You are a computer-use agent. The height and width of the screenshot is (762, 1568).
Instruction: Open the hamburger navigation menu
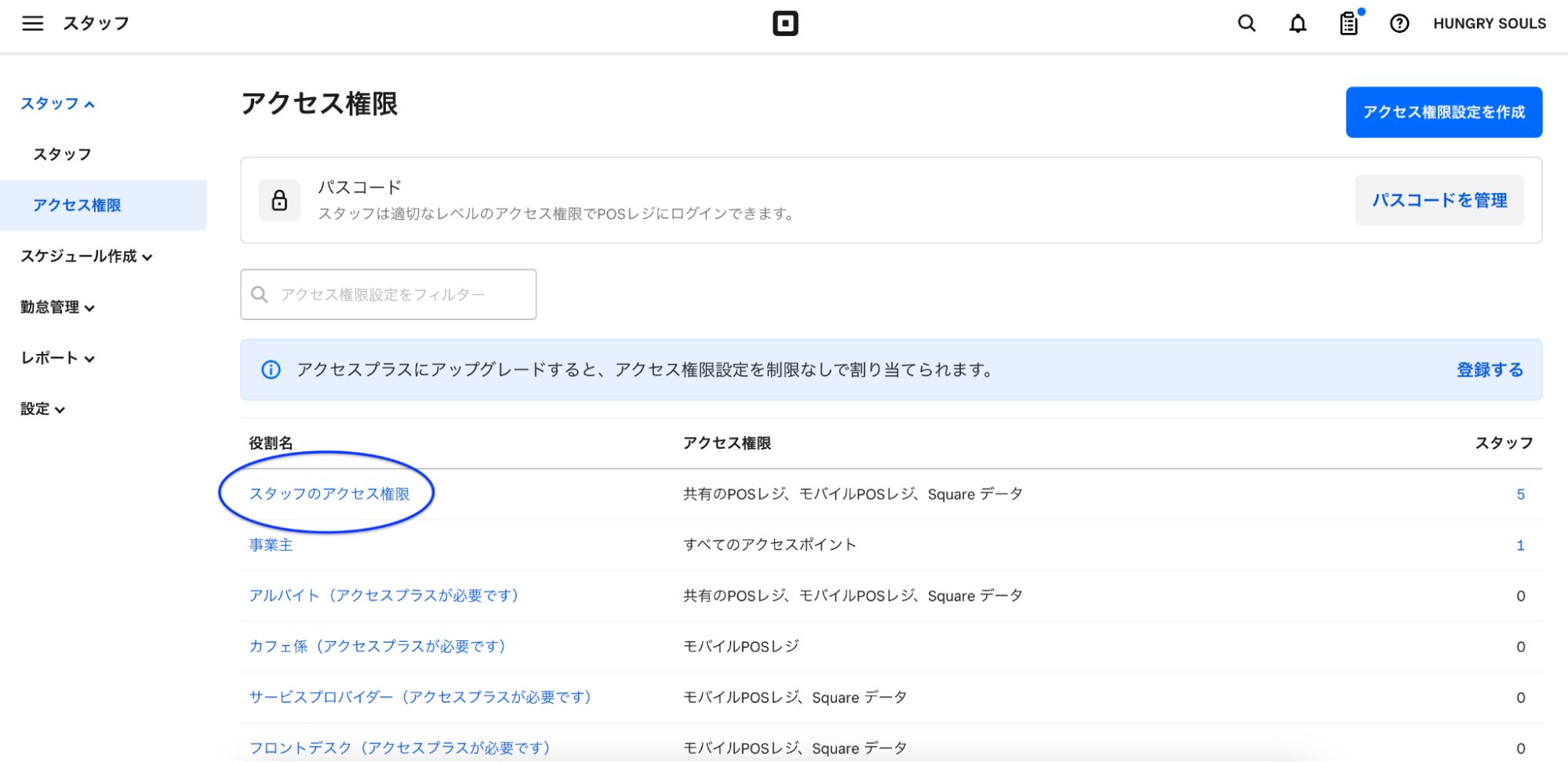point(32,23)
